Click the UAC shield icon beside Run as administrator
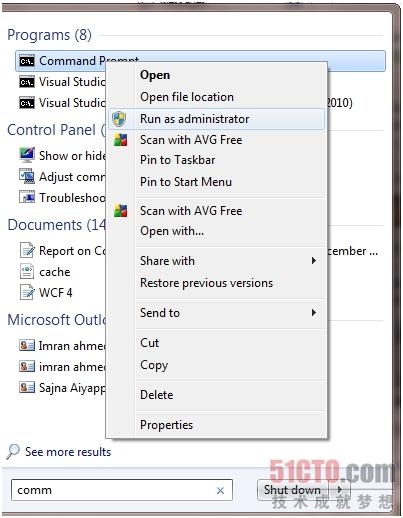 [x=119, y=119]
